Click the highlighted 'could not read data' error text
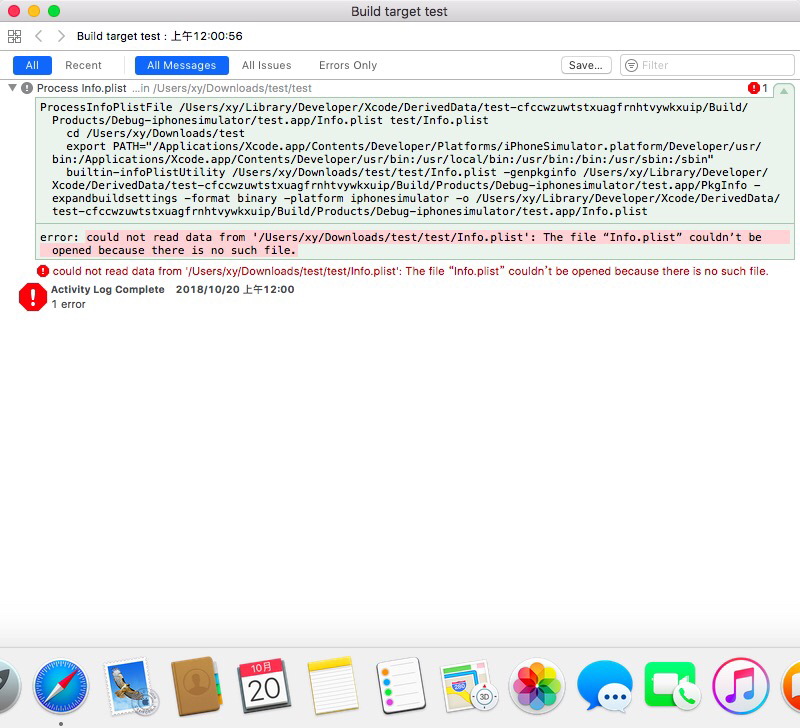This screenshot has width=800, height=728. click(x=415, y=244)
